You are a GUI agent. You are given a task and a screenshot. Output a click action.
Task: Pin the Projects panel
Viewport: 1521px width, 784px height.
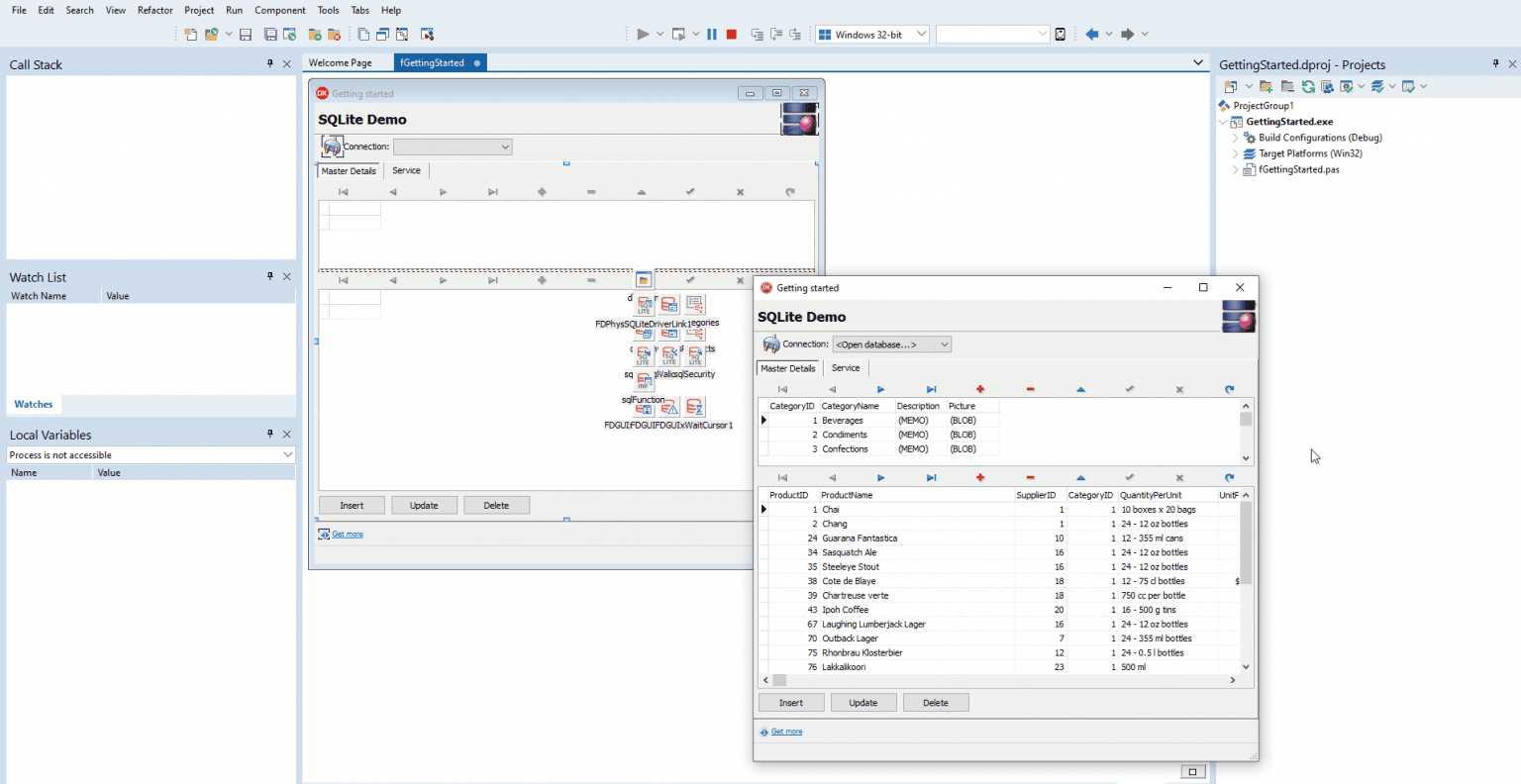tap(1495, 63)
